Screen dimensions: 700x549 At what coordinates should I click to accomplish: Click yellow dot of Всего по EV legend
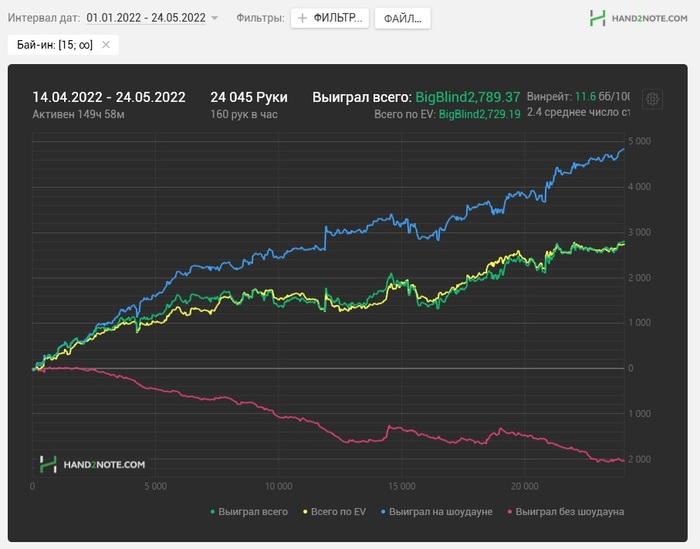coord(305,512)
